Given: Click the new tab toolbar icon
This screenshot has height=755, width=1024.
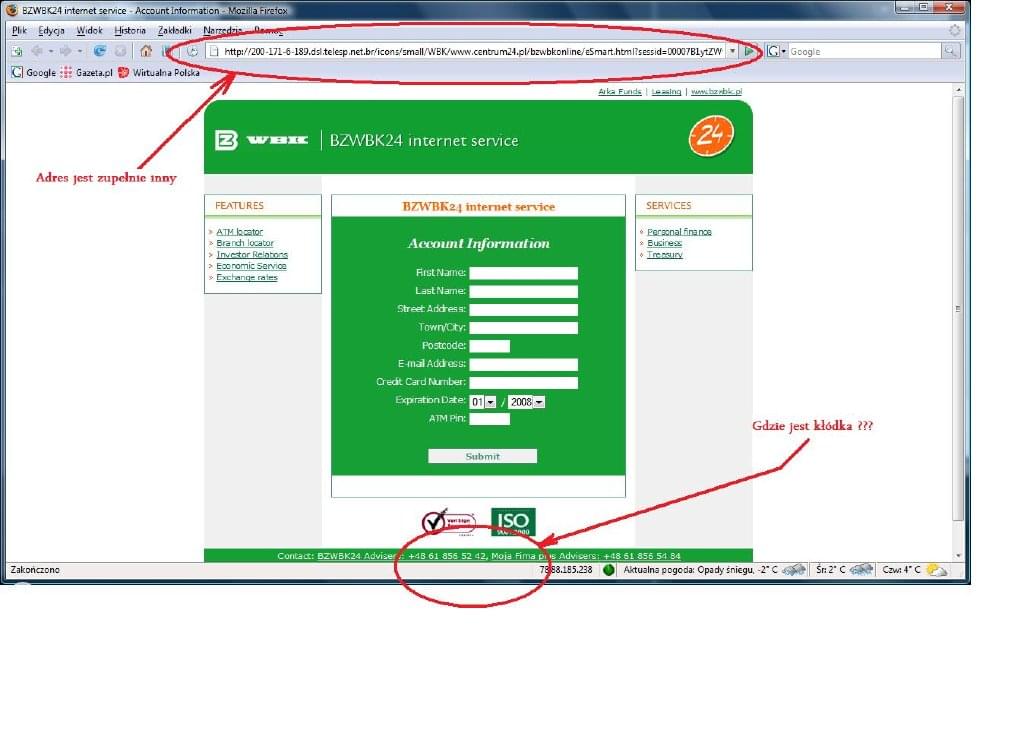Looking at the screenshot, I should tap(17, 51).
